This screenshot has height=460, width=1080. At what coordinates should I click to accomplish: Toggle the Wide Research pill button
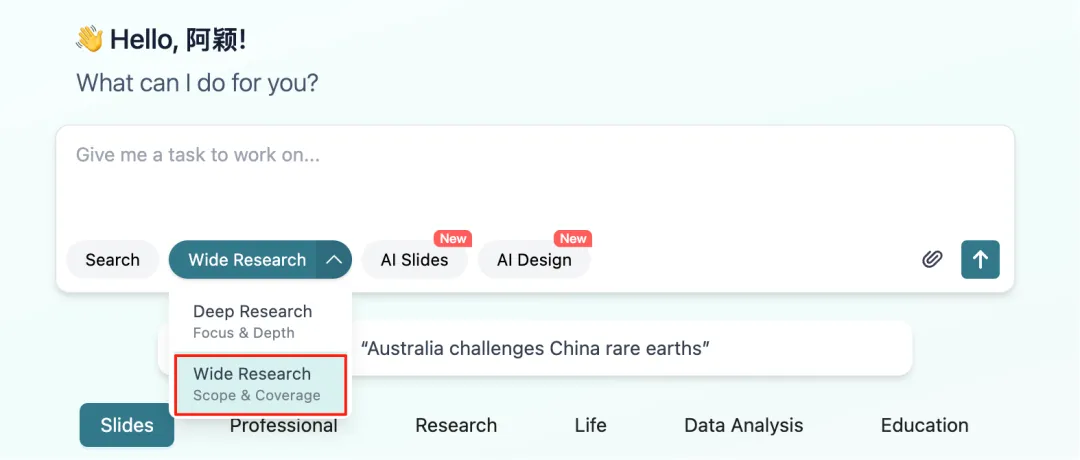tap(246, 260)
